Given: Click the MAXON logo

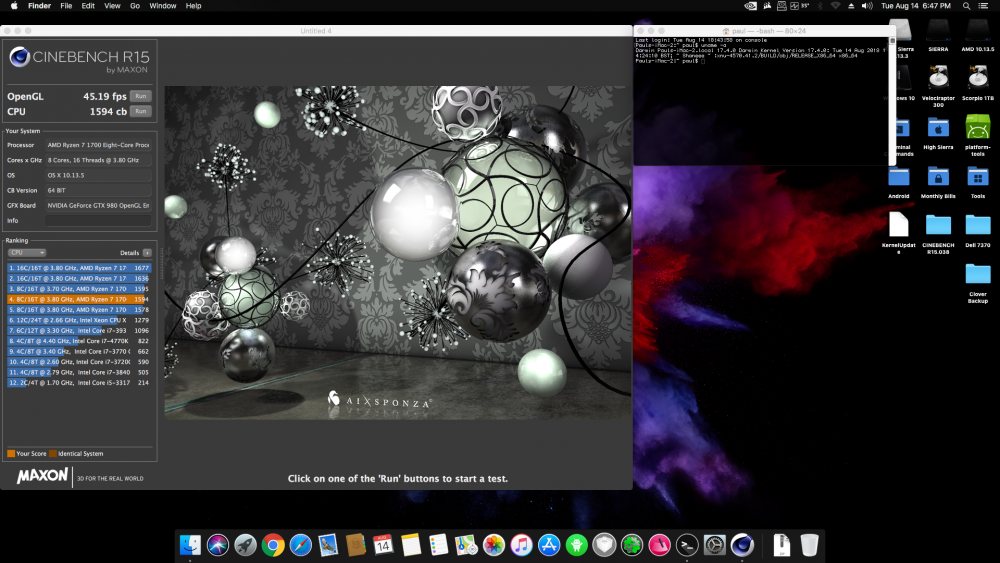Looking at the screenshot, I should pos(42,476).
